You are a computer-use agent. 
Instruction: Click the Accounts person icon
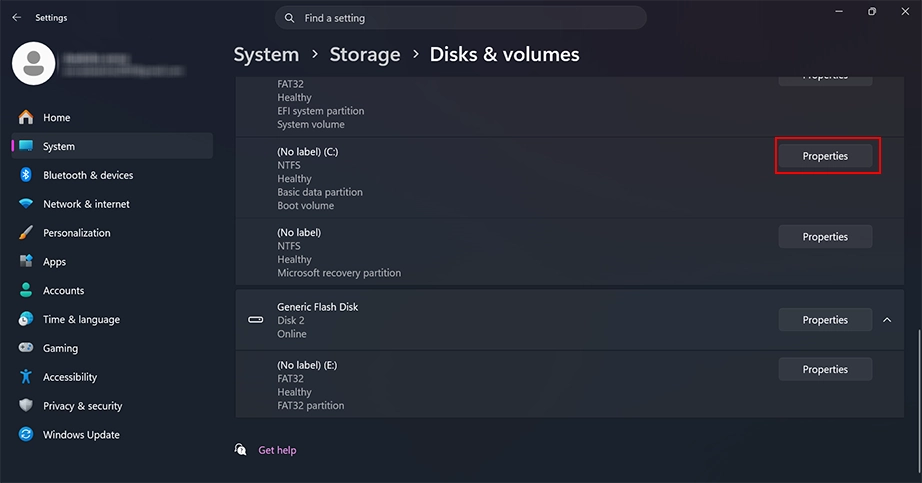point(26,290)
